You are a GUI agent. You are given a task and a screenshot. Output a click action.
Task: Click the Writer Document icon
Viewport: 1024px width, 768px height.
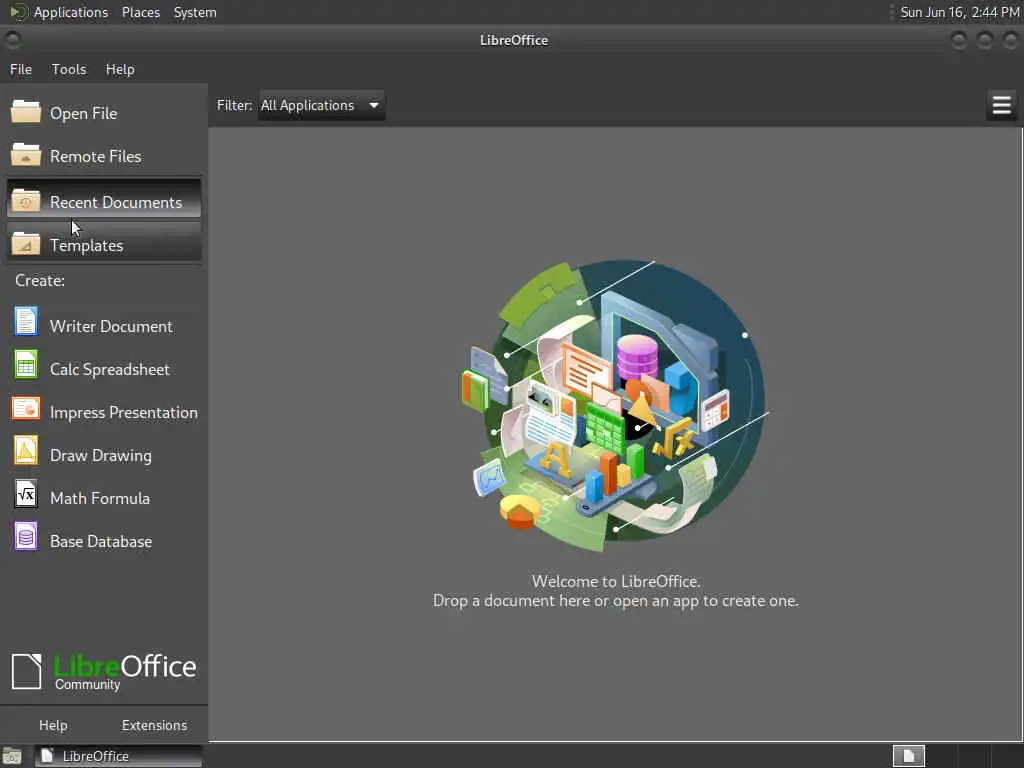[x=26, y=322]
